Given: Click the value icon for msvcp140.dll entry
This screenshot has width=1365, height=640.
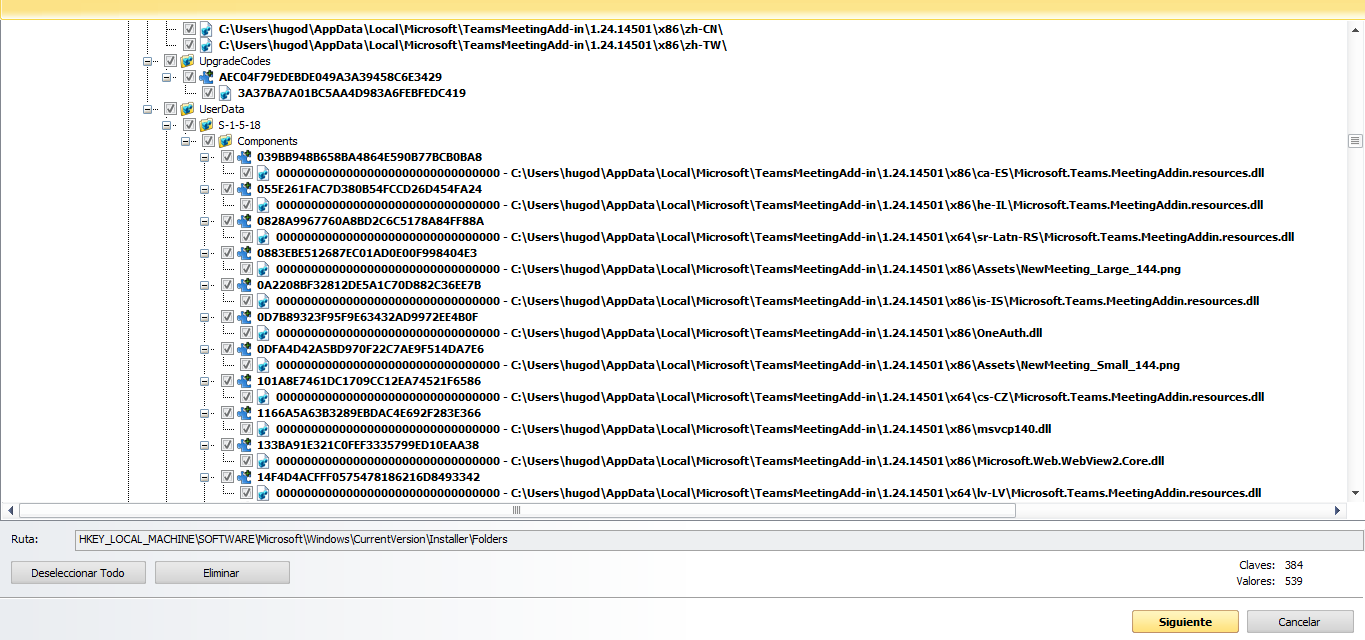Looking at the screenshot, I should coord(263,429).
